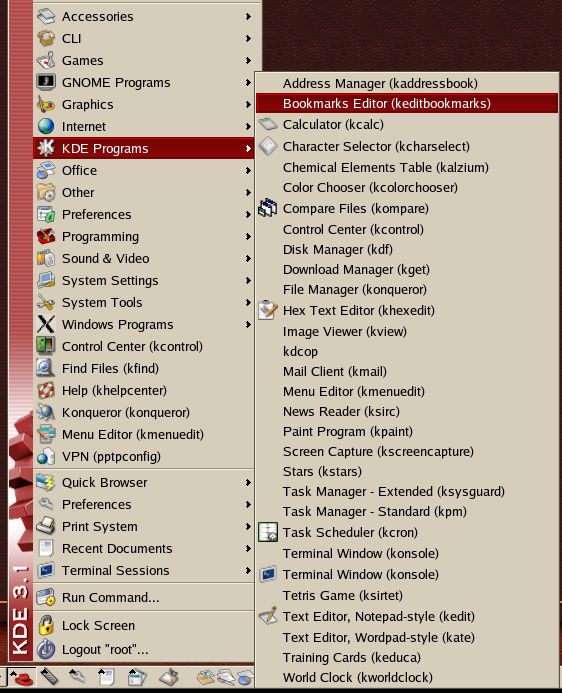This screenshot has height=693, width=562.
Task: Launch World Clock (kworldclock)
Action: (407, 677)
